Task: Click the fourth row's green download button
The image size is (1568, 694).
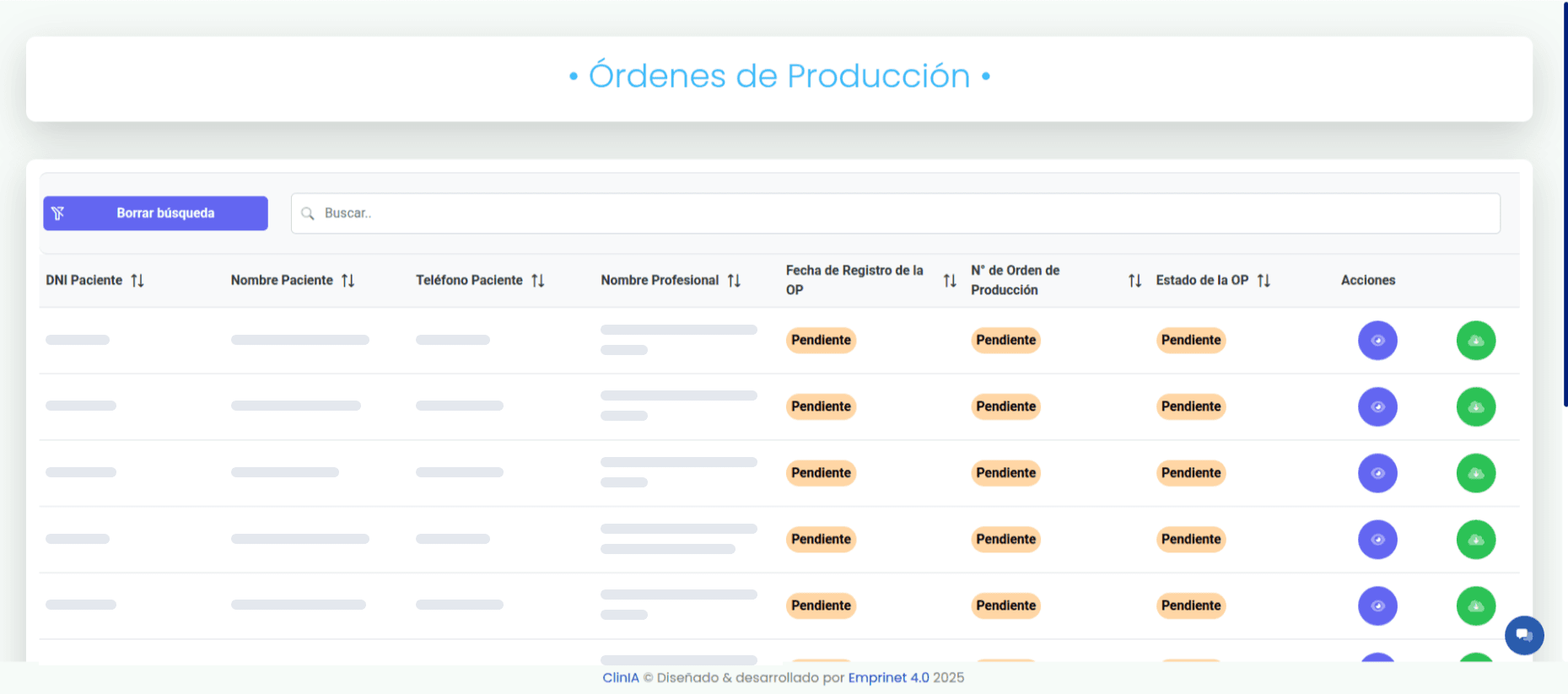Action: 1476,540
